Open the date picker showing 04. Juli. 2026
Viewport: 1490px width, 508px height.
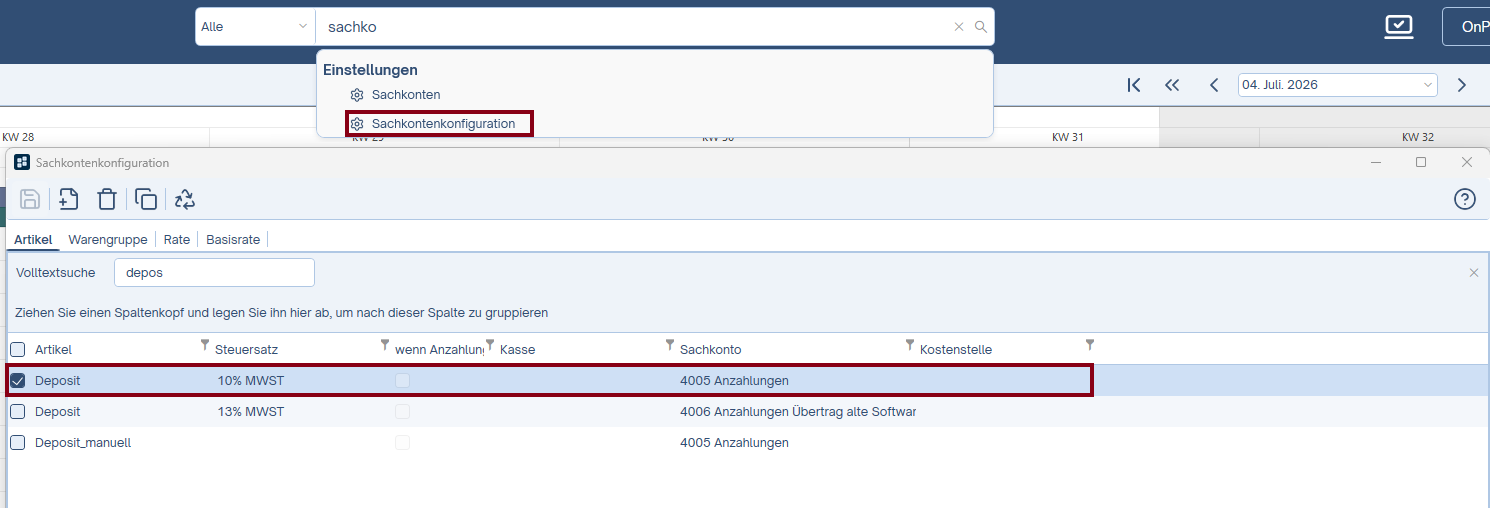1338,85
